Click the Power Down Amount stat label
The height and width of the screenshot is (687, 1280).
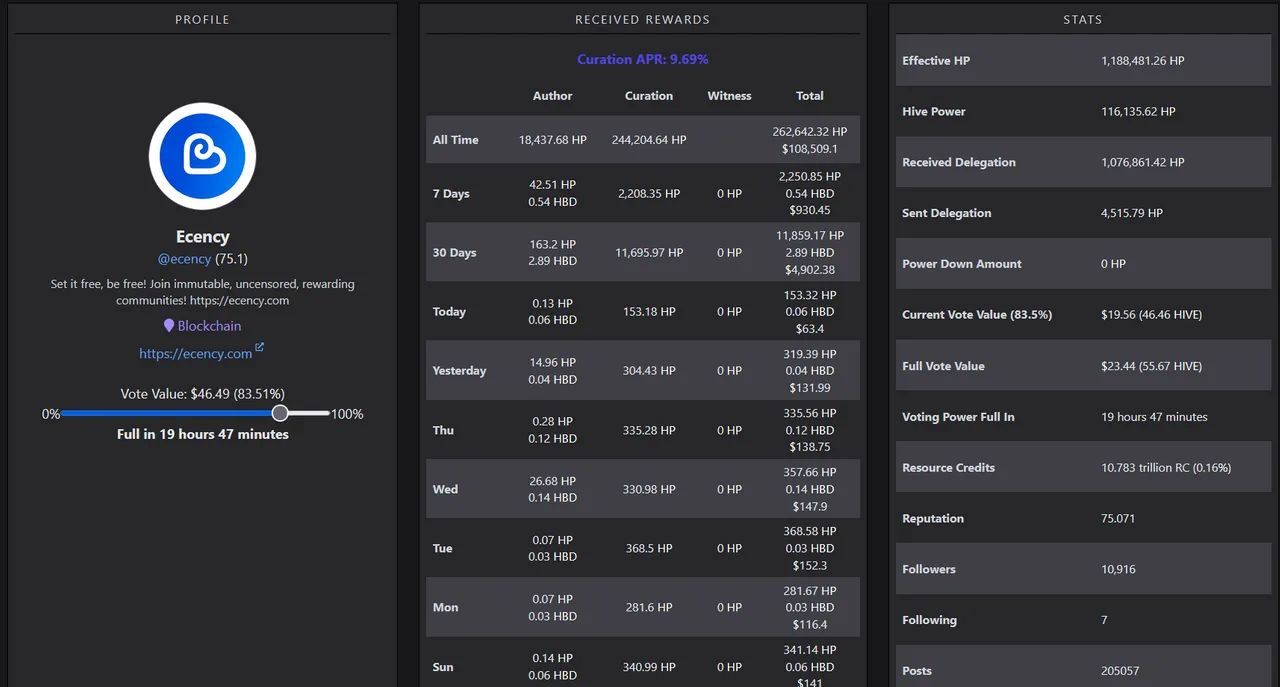[x=962, y=264]
